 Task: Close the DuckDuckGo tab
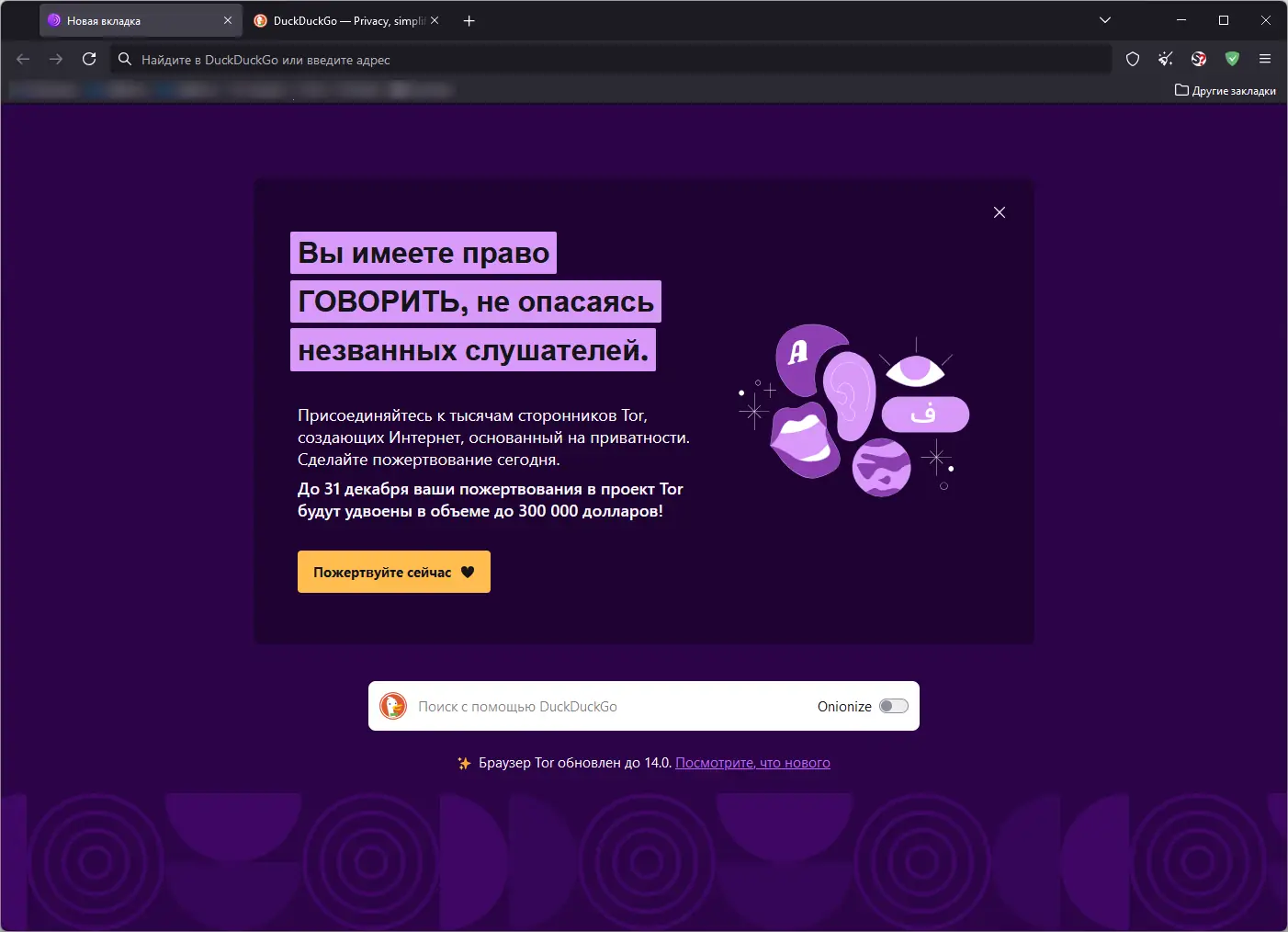(x=435, y=20)
